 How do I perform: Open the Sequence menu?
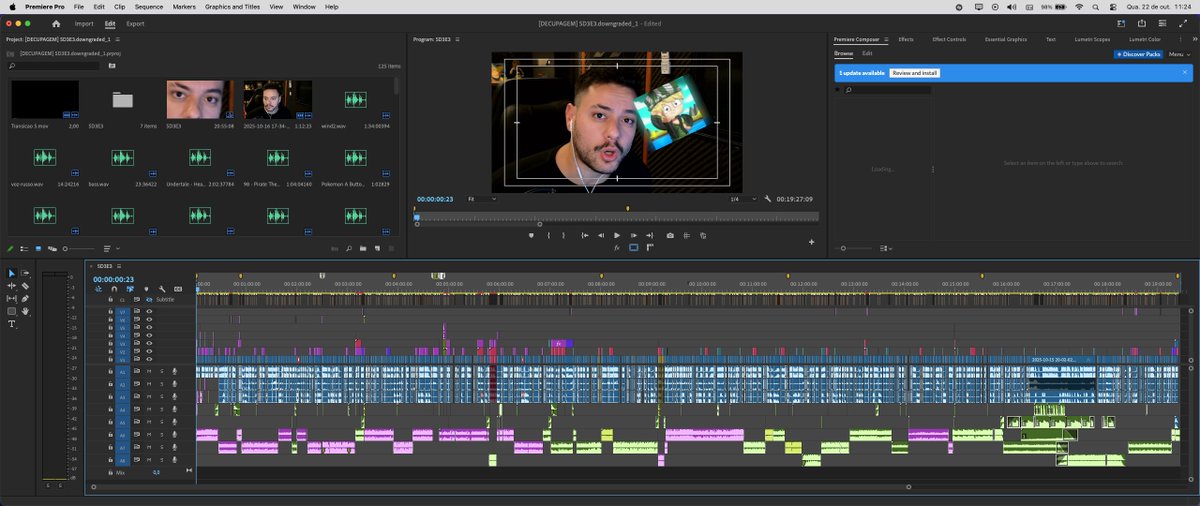149,6
